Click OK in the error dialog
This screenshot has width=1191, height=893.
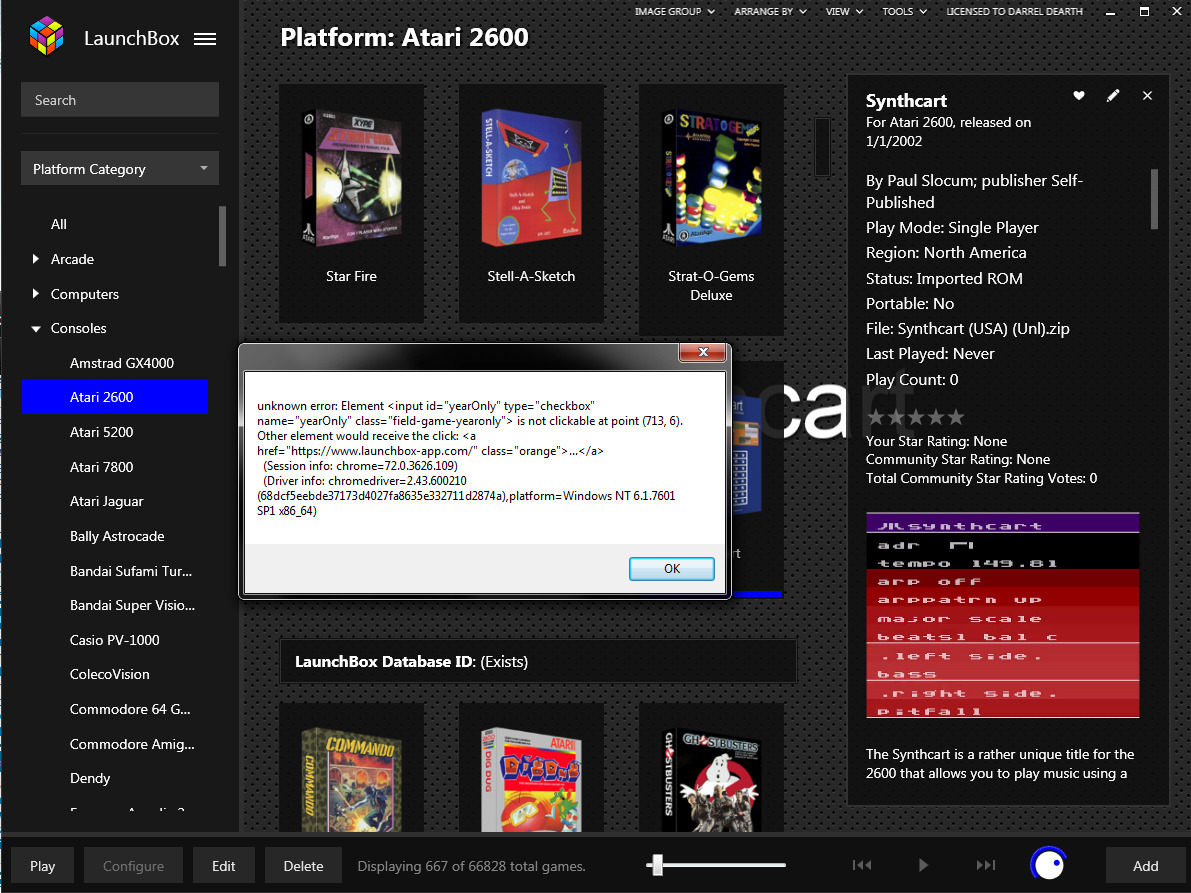671,569
